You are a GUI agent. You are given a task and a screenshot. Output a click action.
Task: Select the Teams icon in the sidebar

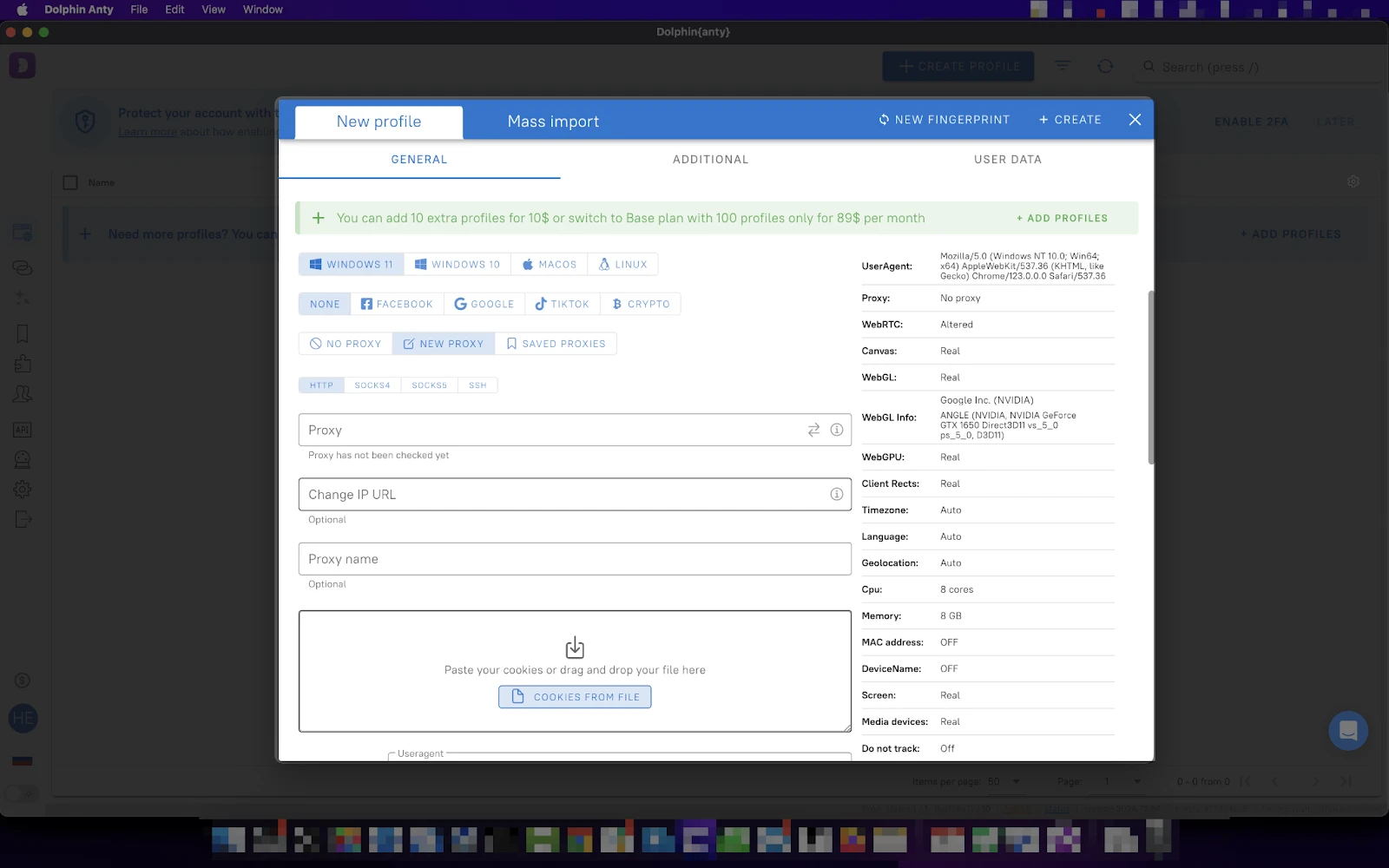[23, 393]
